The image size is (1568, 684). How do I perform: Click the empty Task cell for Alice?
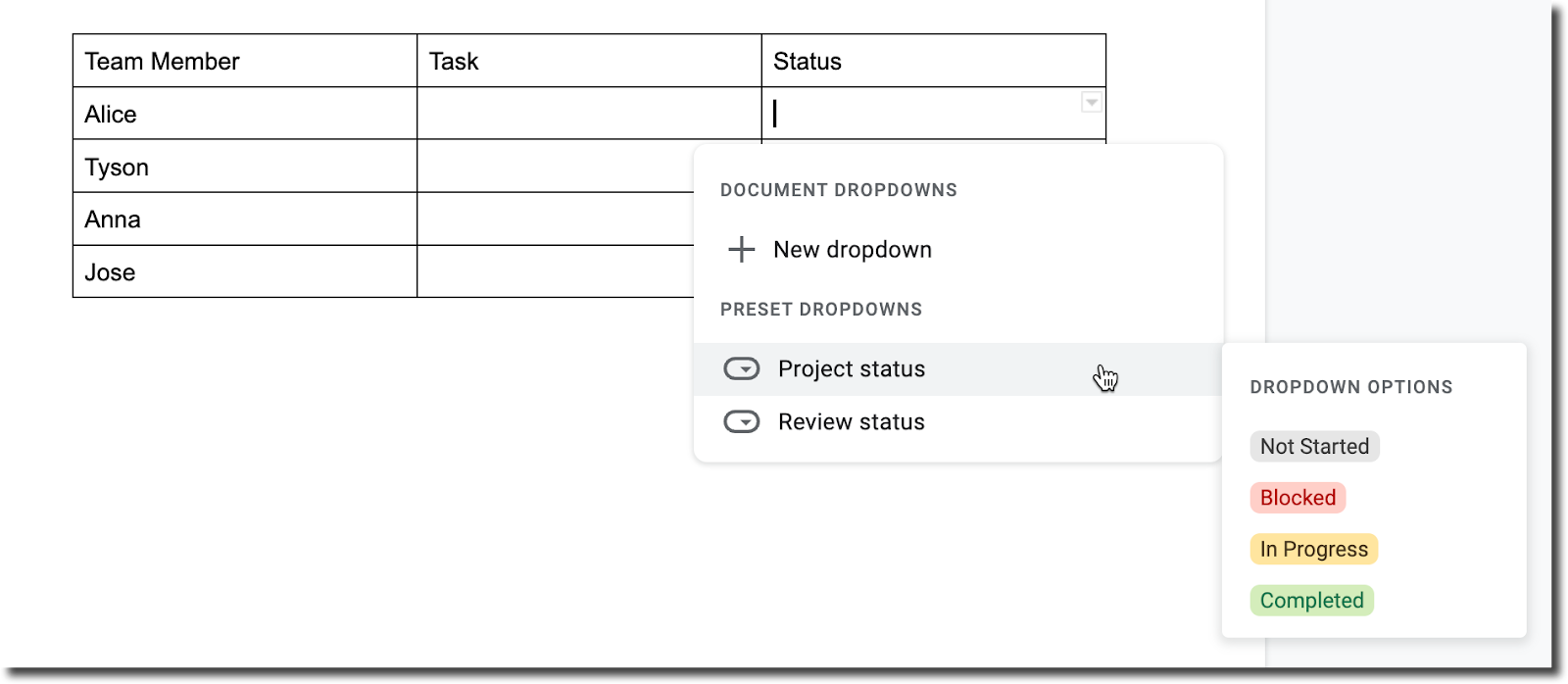click(589, 114)
